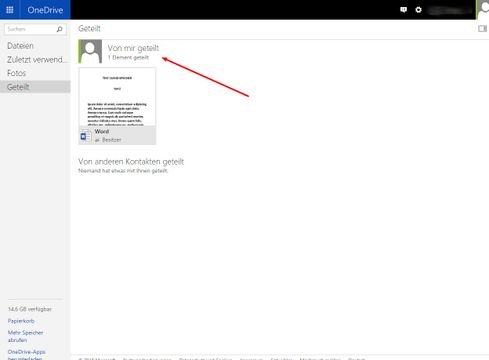Viewport: 489px width, 360px height.
Task: Click the Word file type icon
Action: 85,136
